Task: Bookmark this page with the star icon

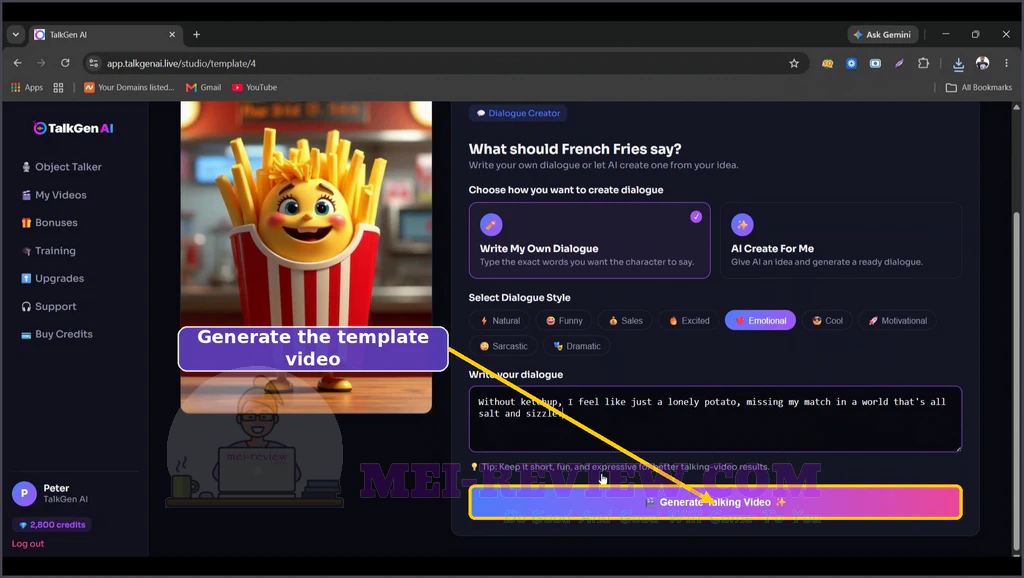Action: 793,63
